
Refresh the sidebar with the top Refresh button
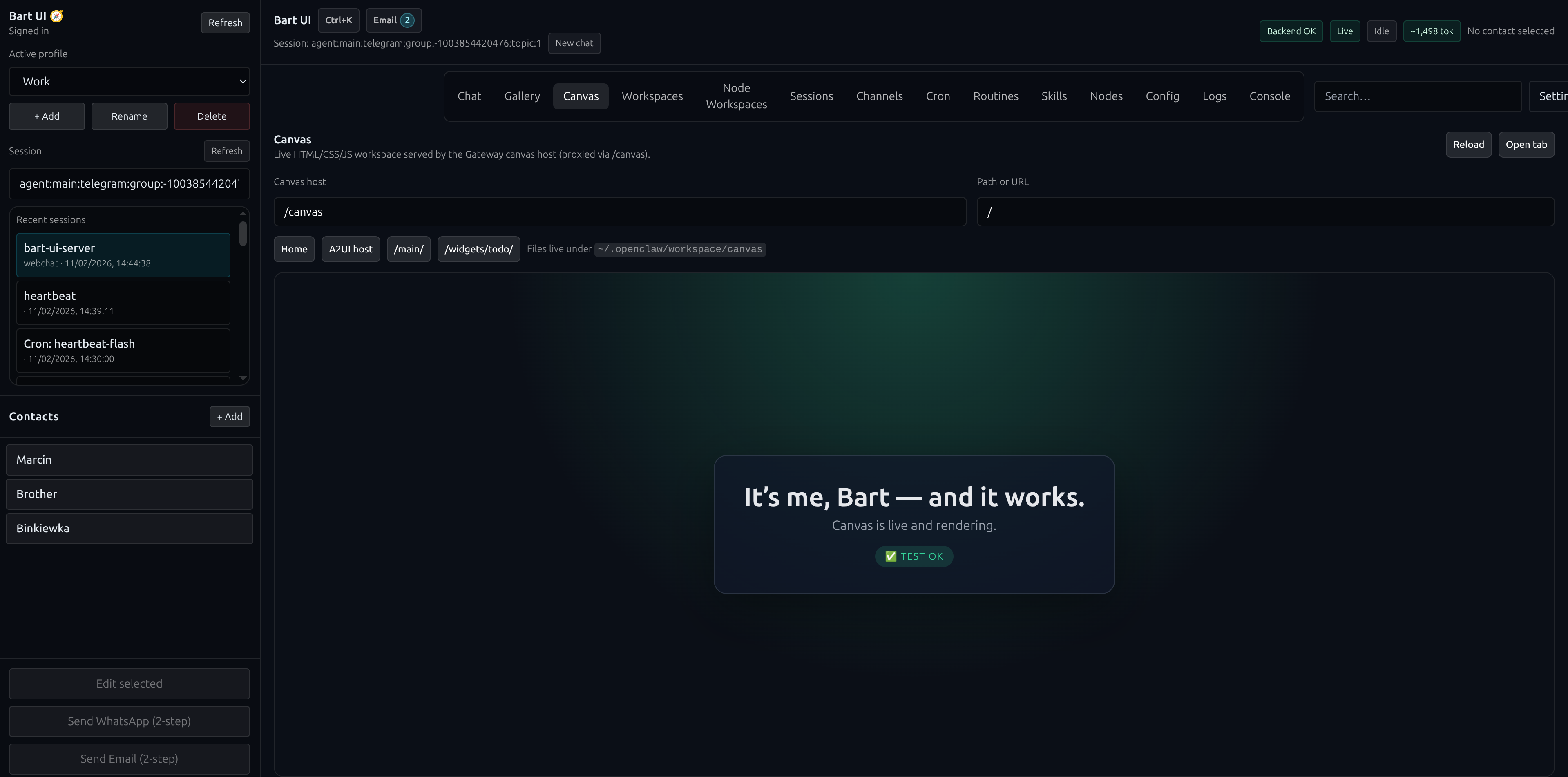(225, 22)
